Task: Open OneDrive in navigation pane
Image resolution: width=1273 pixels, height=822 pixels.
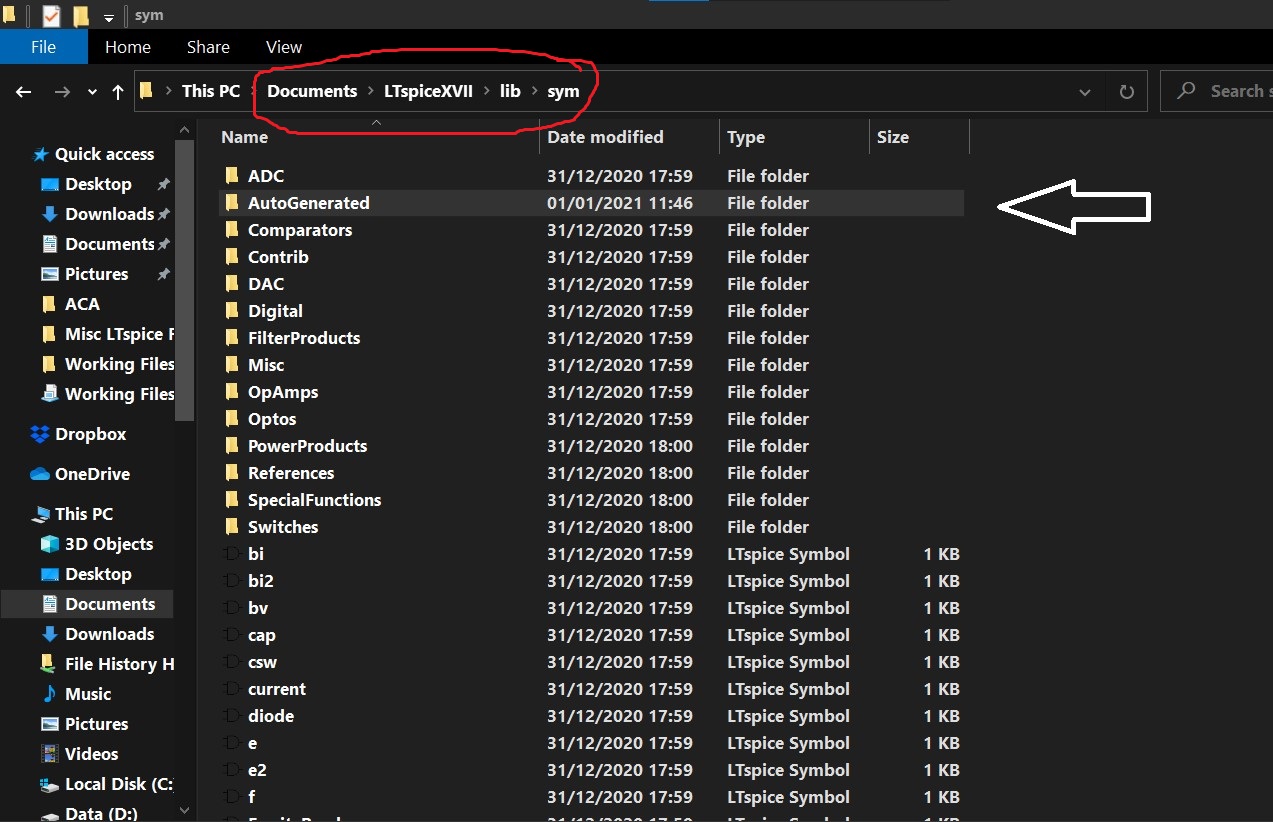Action: 82,474
